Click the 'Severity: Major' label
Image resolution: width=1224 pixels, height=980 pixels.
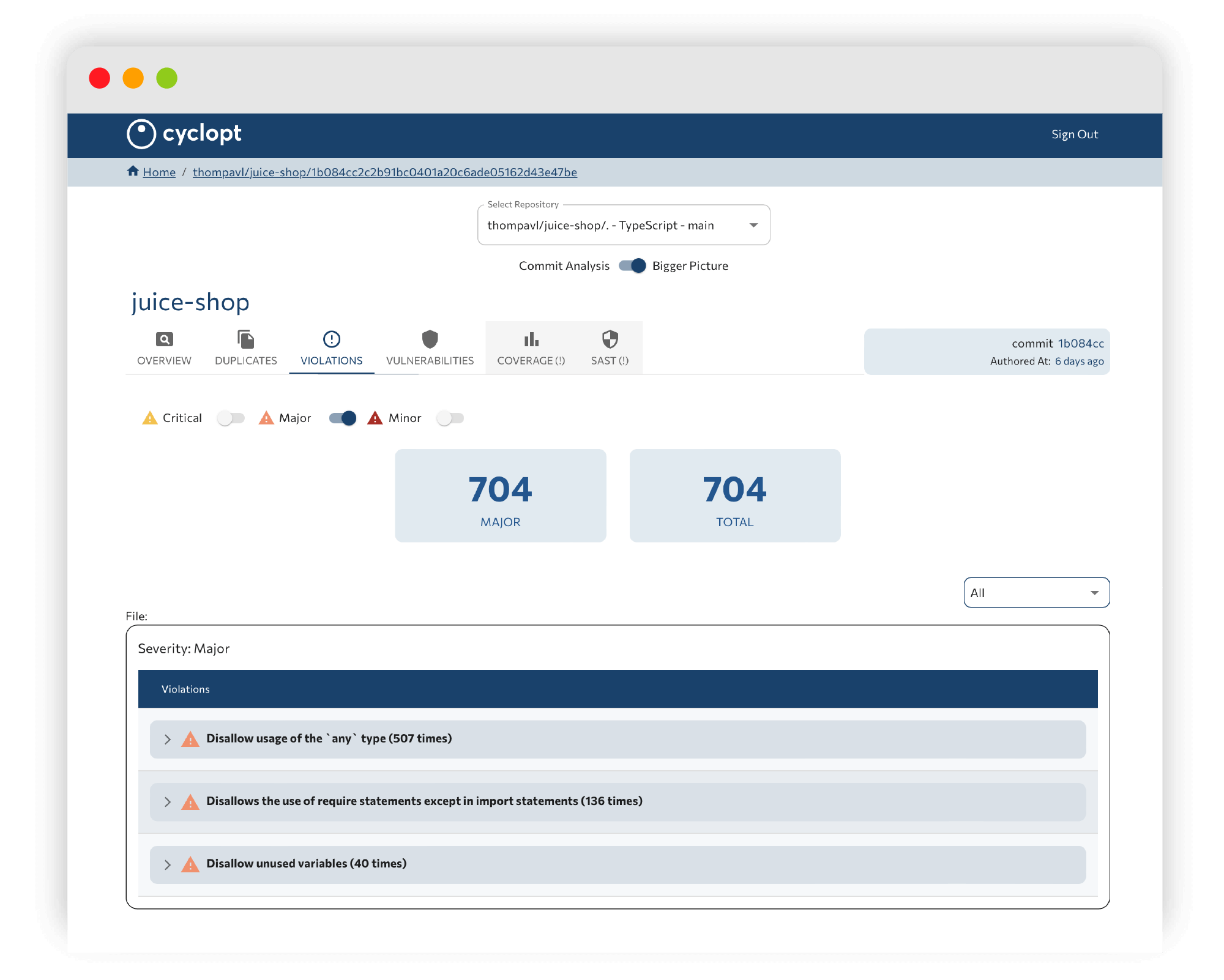tap(184, 648)
